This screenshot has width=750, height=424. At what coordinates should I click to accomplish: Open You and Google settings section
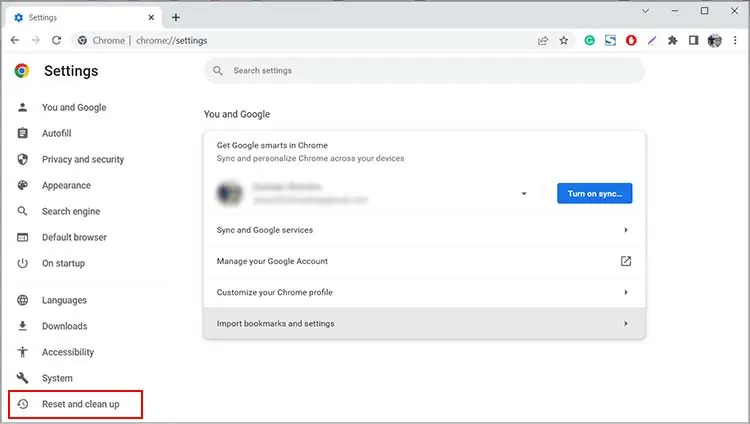click(74, 107)
